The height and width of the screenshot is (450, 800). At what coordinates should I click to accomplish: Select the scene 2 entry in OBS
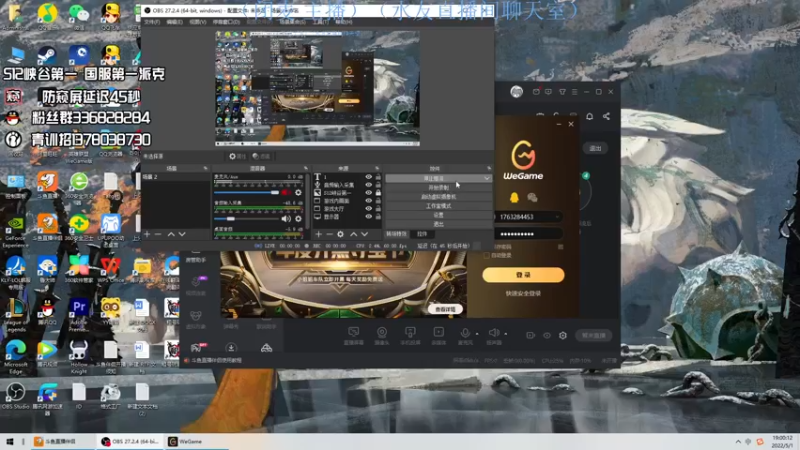pyautogui.click(x=175, y=177)
